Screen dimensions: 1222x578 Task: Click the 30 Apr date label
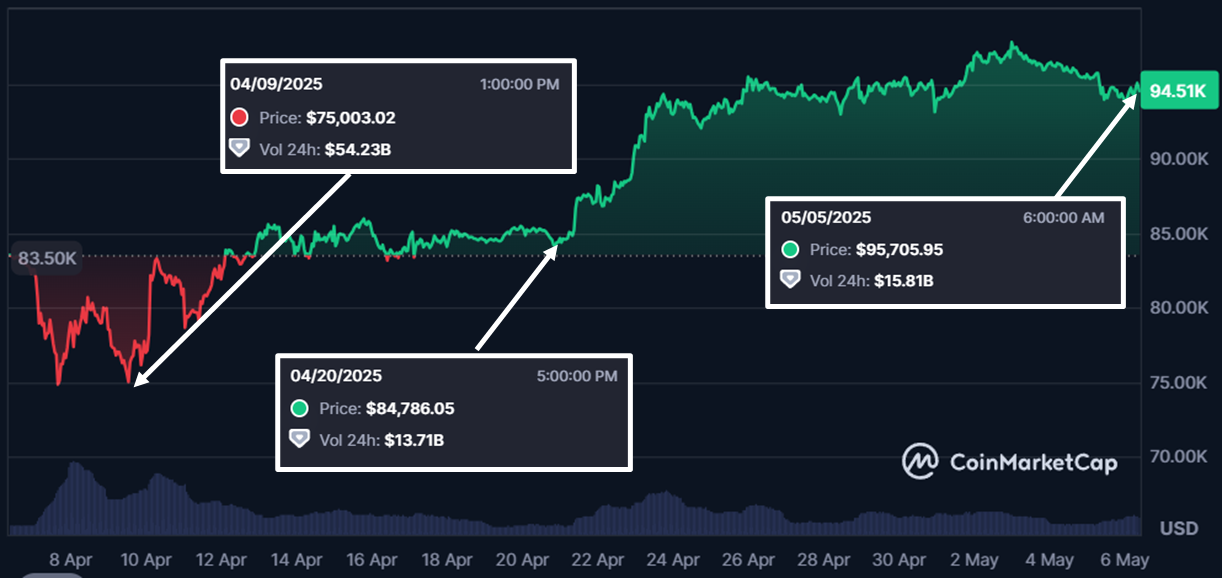(899, 559)
